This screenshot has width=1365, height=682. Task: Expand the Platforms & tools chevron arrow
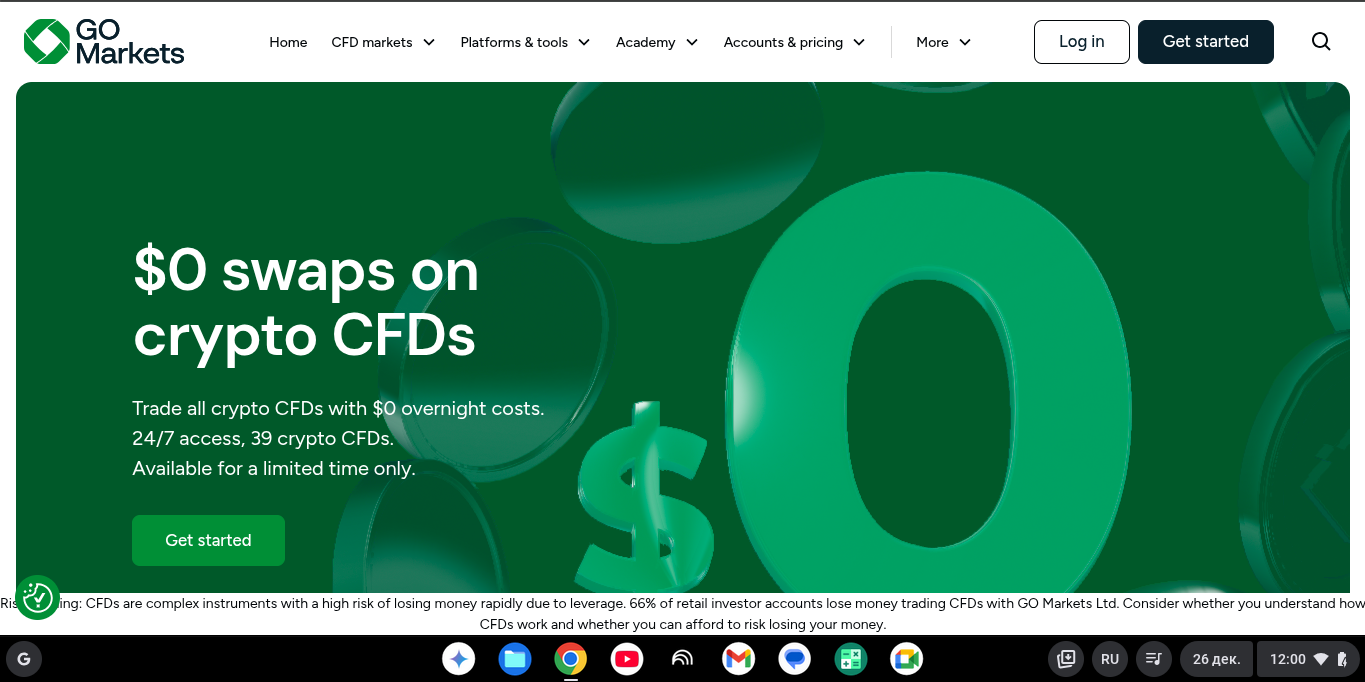[584, 42]
